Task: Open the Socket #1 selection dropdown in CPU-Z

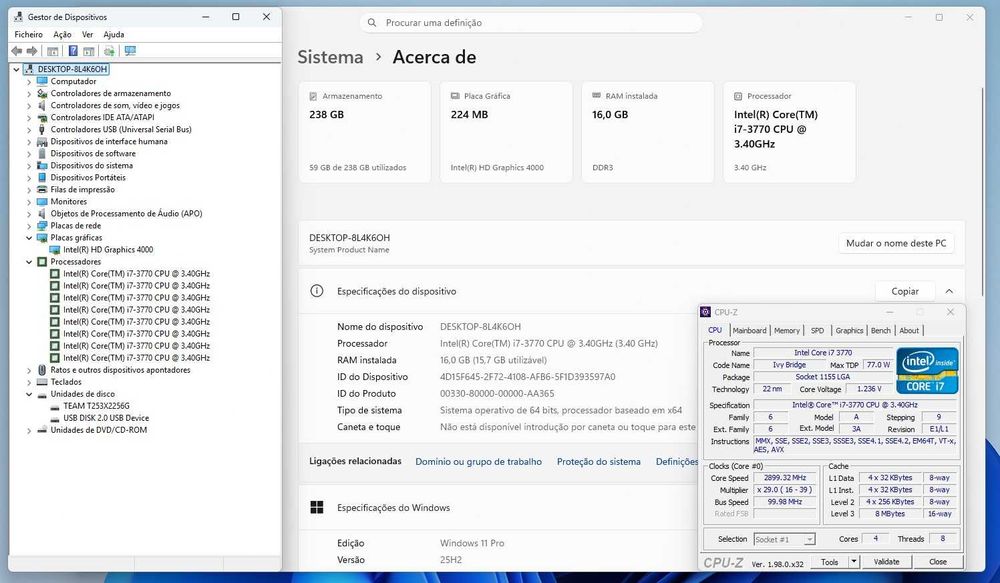Action: [809, 540]
